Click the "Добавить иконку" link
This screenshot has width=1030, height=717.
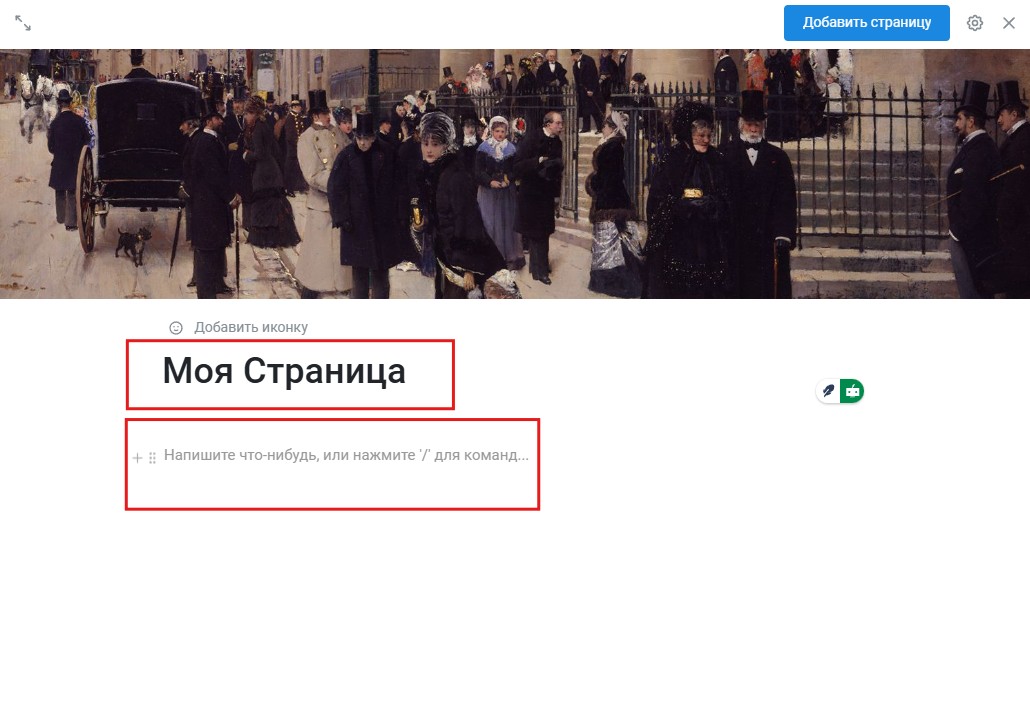(x=251, y=328)
